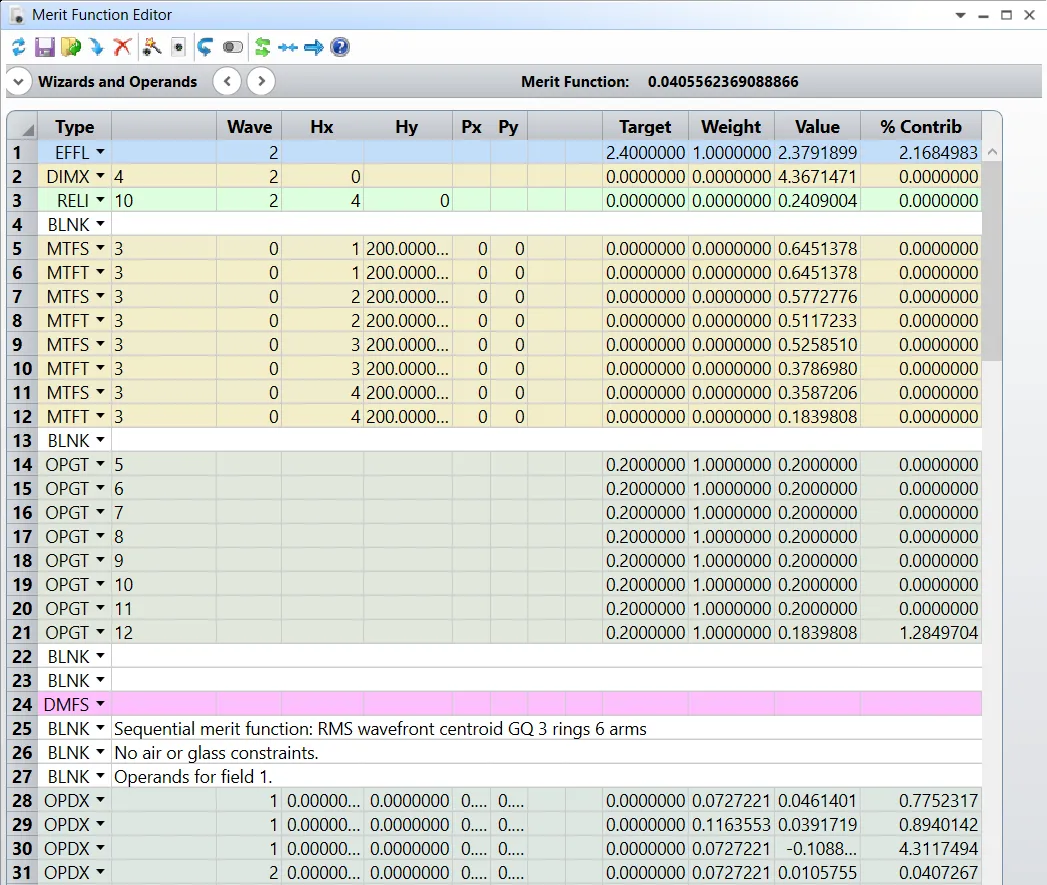Open help with the question mark icon
The width and height of the screenshot is (1047, 885).
pyautogui.click(x=340, y=47)
